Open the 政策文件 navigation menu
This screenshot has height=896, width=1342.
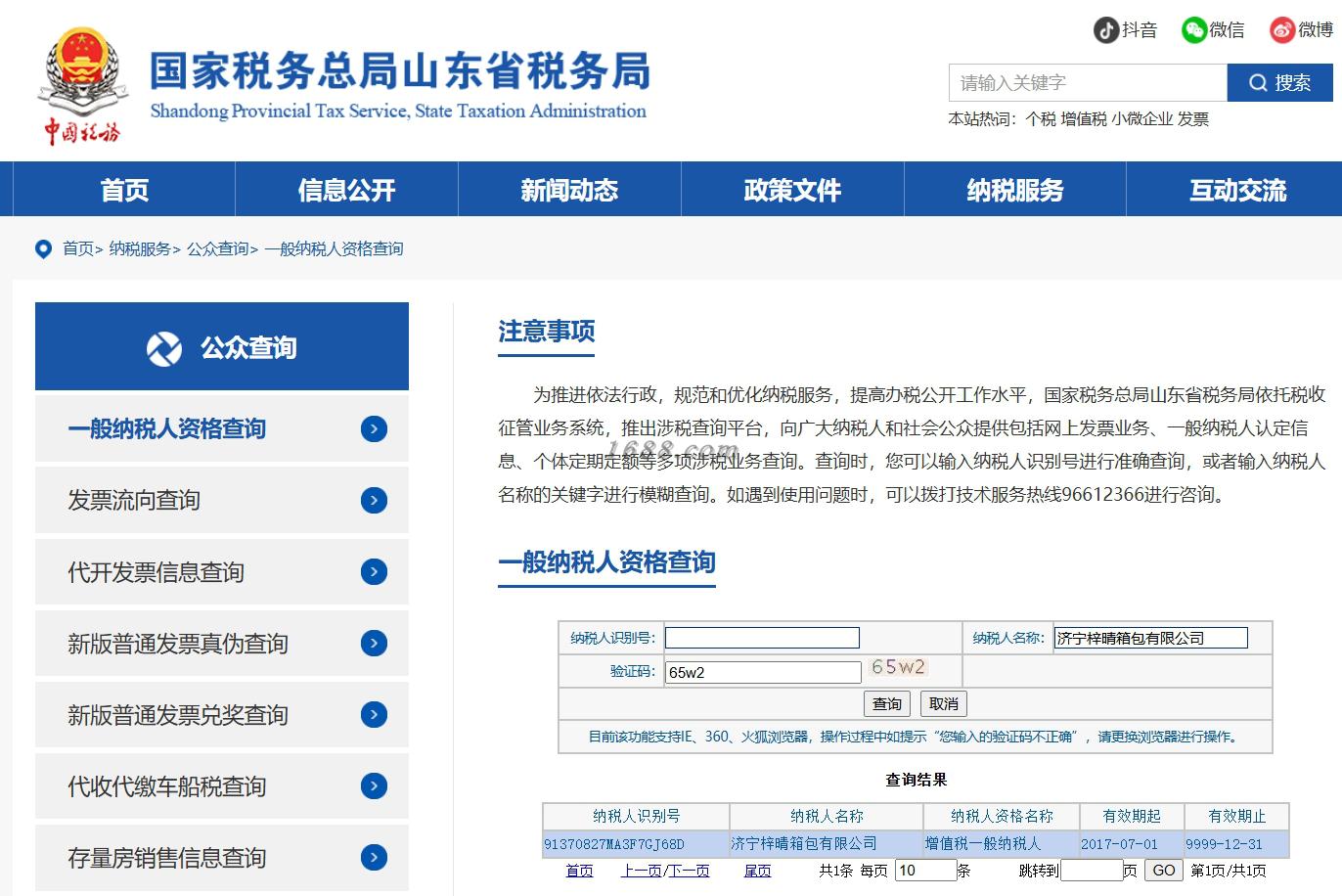[x=792, y=190]
